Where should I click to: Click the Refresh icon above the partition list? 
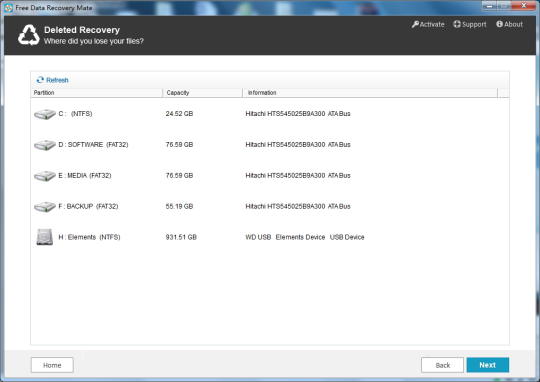pyautogui.click(x=40, y=80)
